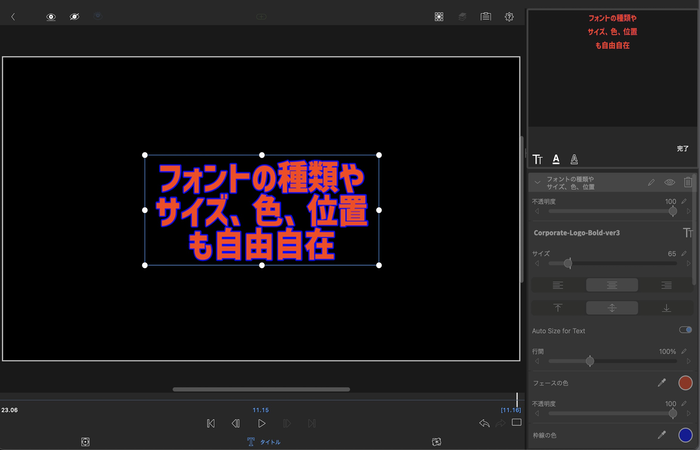Click the eyedropper beside フェースの色

point(661,382)
